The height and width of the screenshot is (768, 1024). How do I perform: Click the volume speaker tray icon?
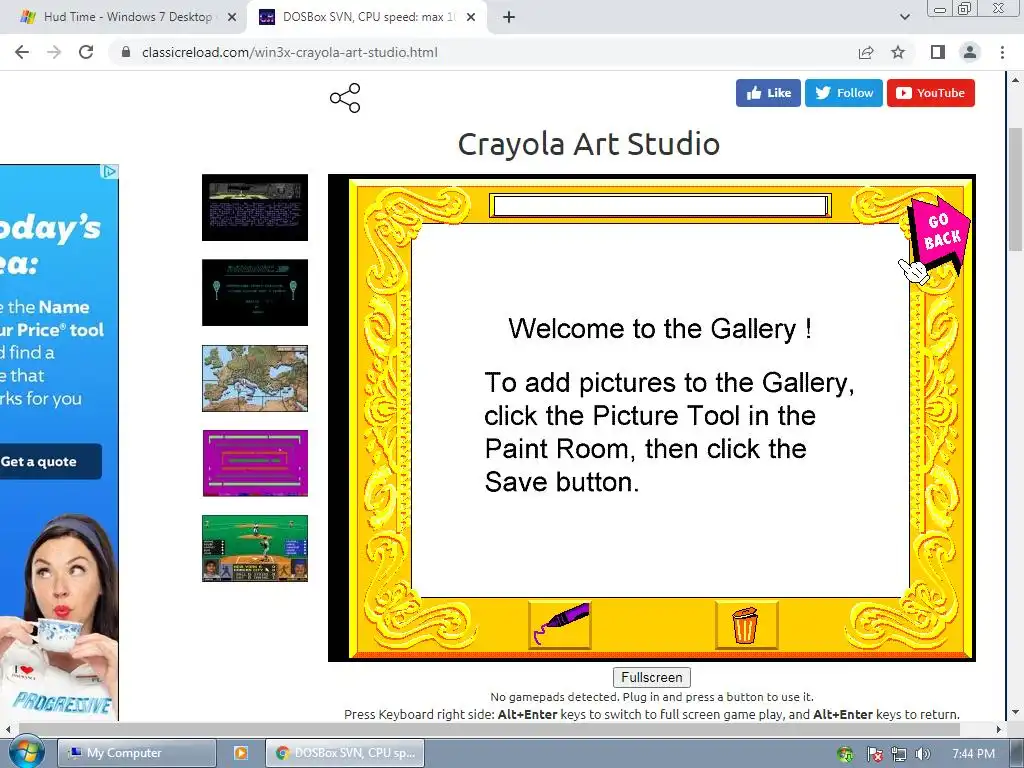[922, 754]
